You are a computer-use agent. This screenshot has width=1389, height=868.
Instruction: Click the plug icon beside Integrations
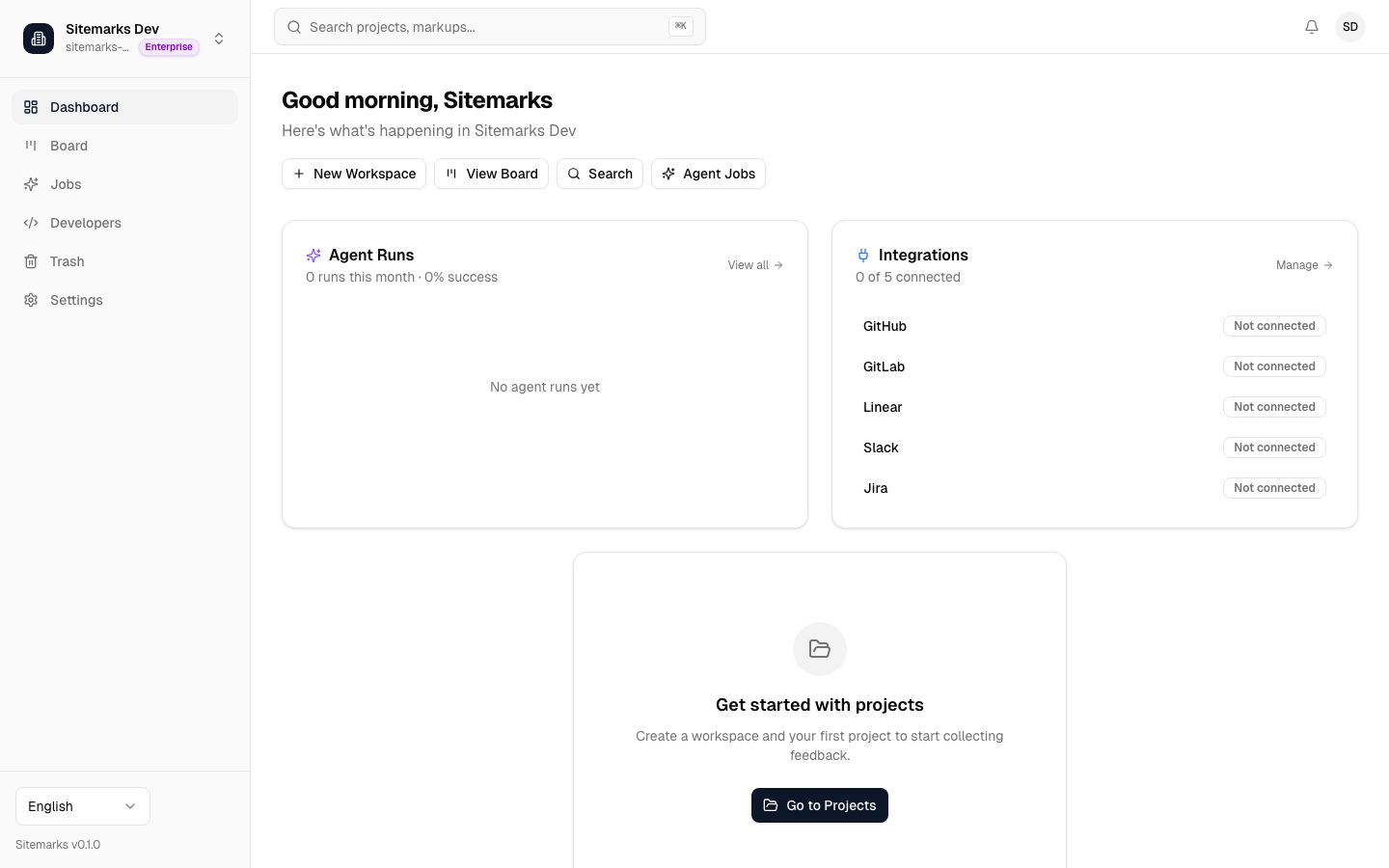(862, 255)
